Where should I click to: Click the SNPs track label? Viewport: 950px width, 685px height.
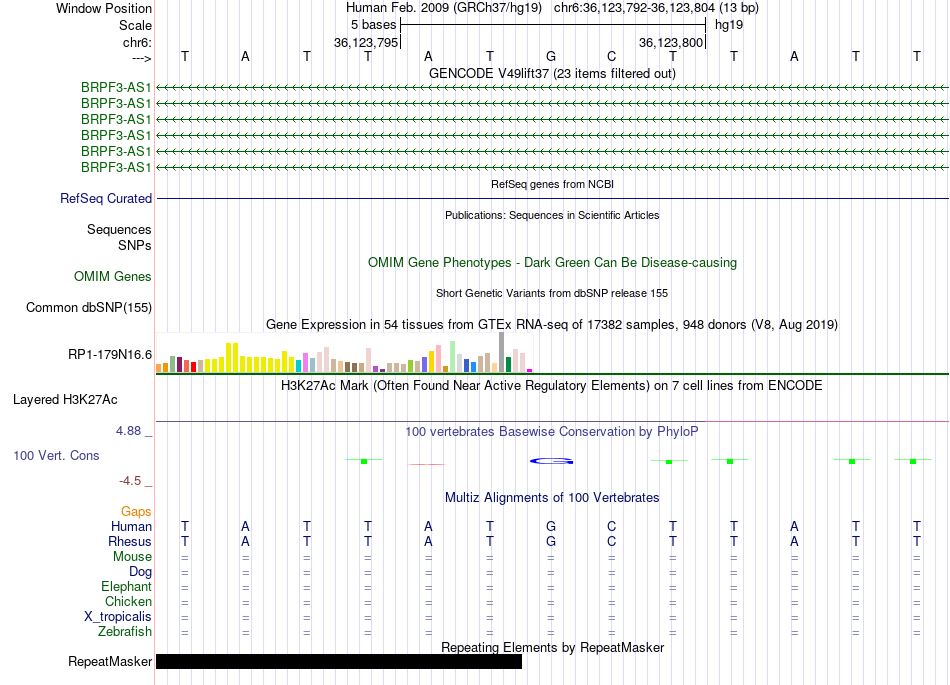tap(135, 245)
